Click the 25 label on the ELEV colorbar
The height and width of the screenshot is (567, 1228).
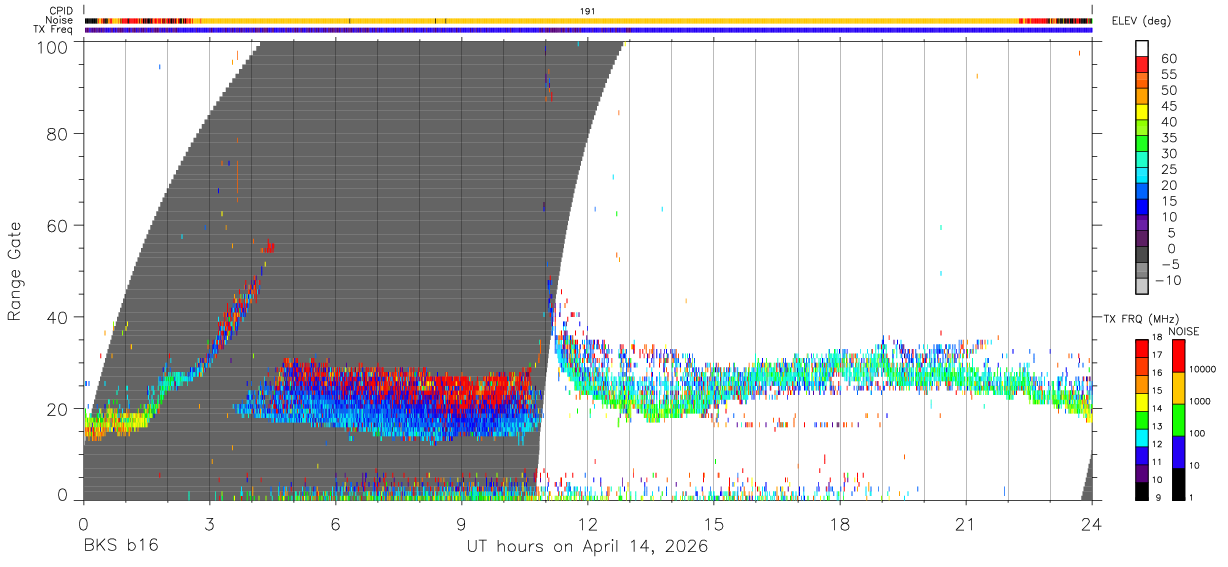click(x=1168, y=169)
